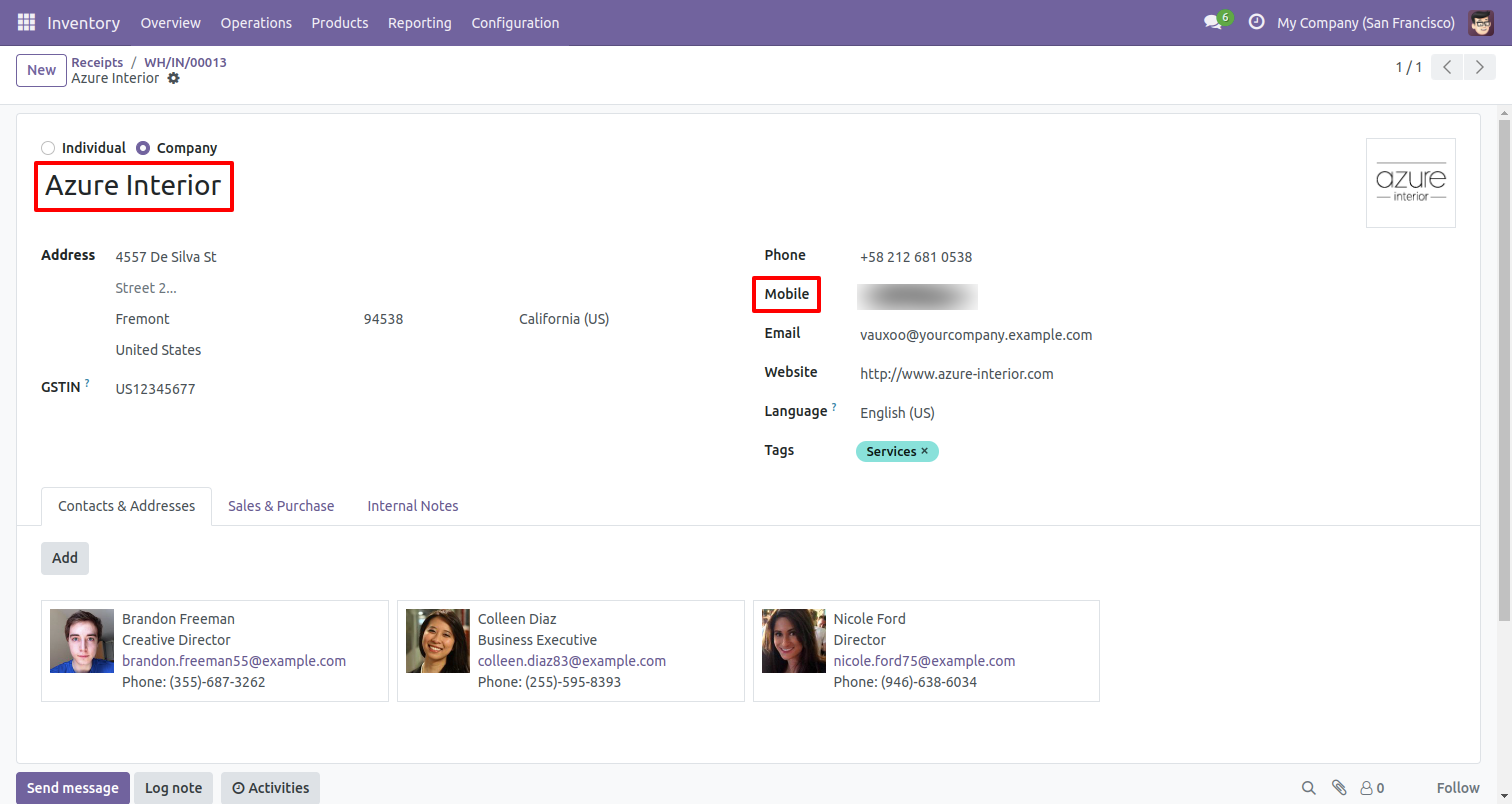Click the Inventory app title
The image size is (1512, 804).
tap(84, 22)
